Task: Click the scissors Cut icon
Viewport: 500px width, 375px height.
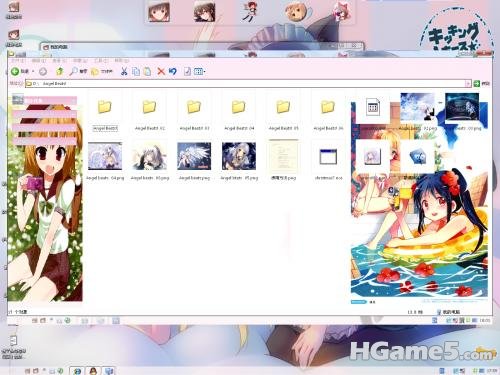Action: click(x=124, y=71)
